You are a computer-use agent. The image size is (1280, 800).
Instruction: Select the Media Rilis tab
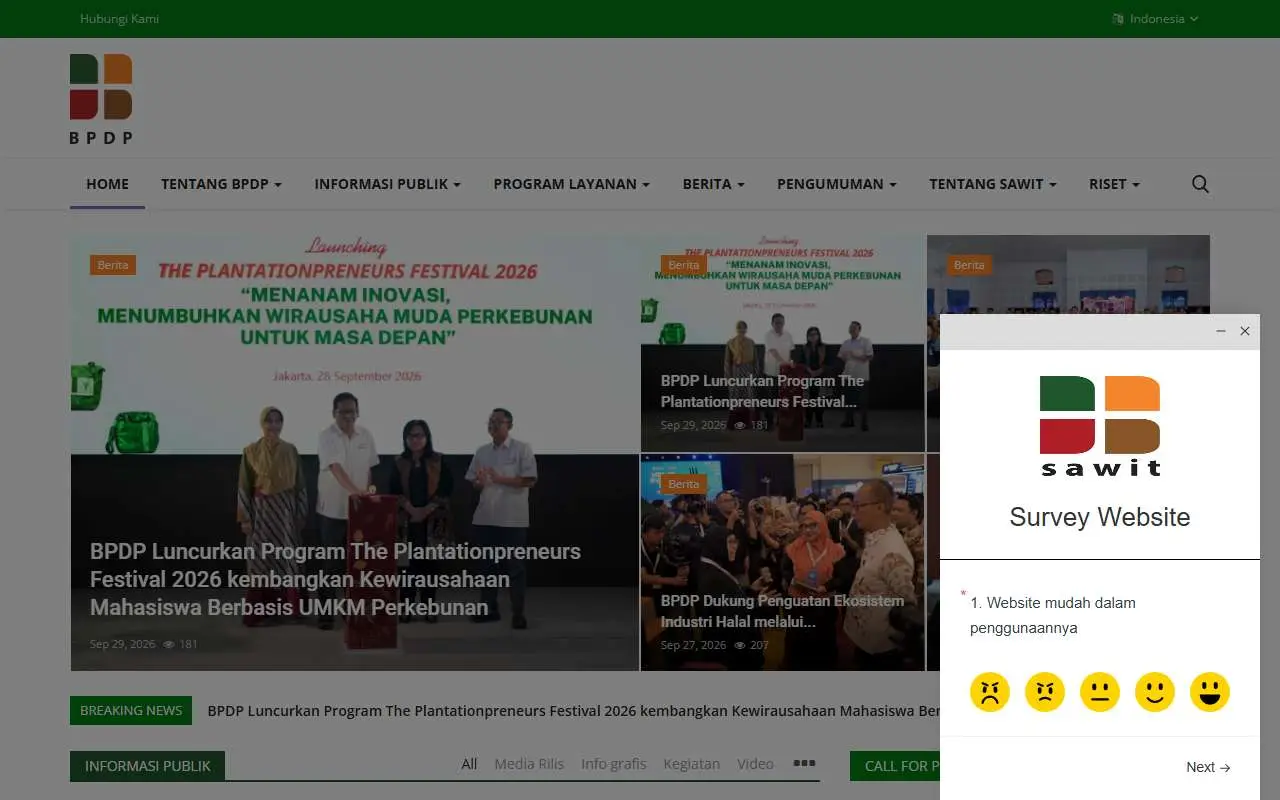pos(529,764)
